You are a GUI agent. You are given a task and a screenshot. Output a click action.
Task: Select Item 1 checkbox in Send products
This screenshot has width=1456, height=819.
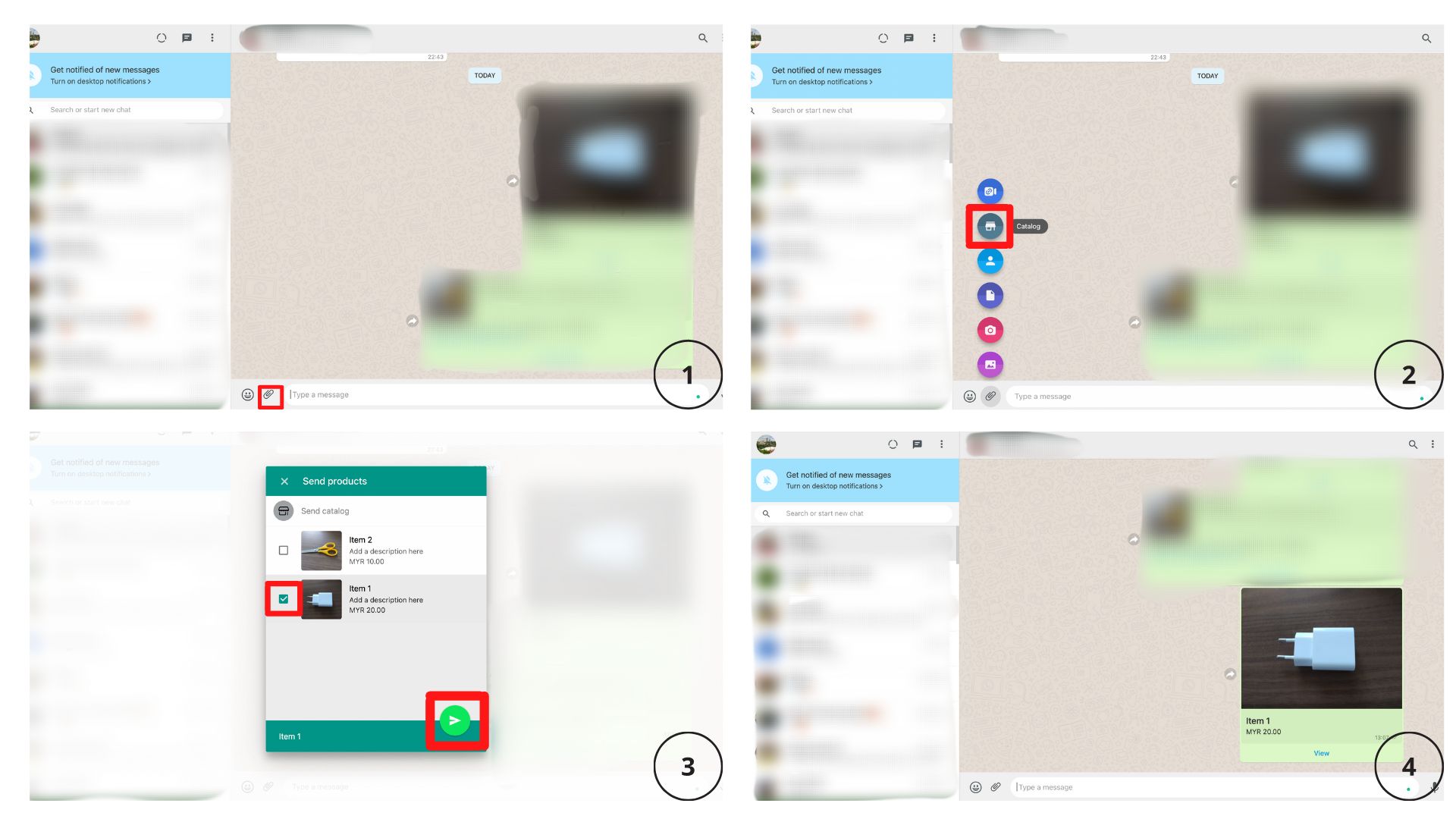tap(282, 598)
